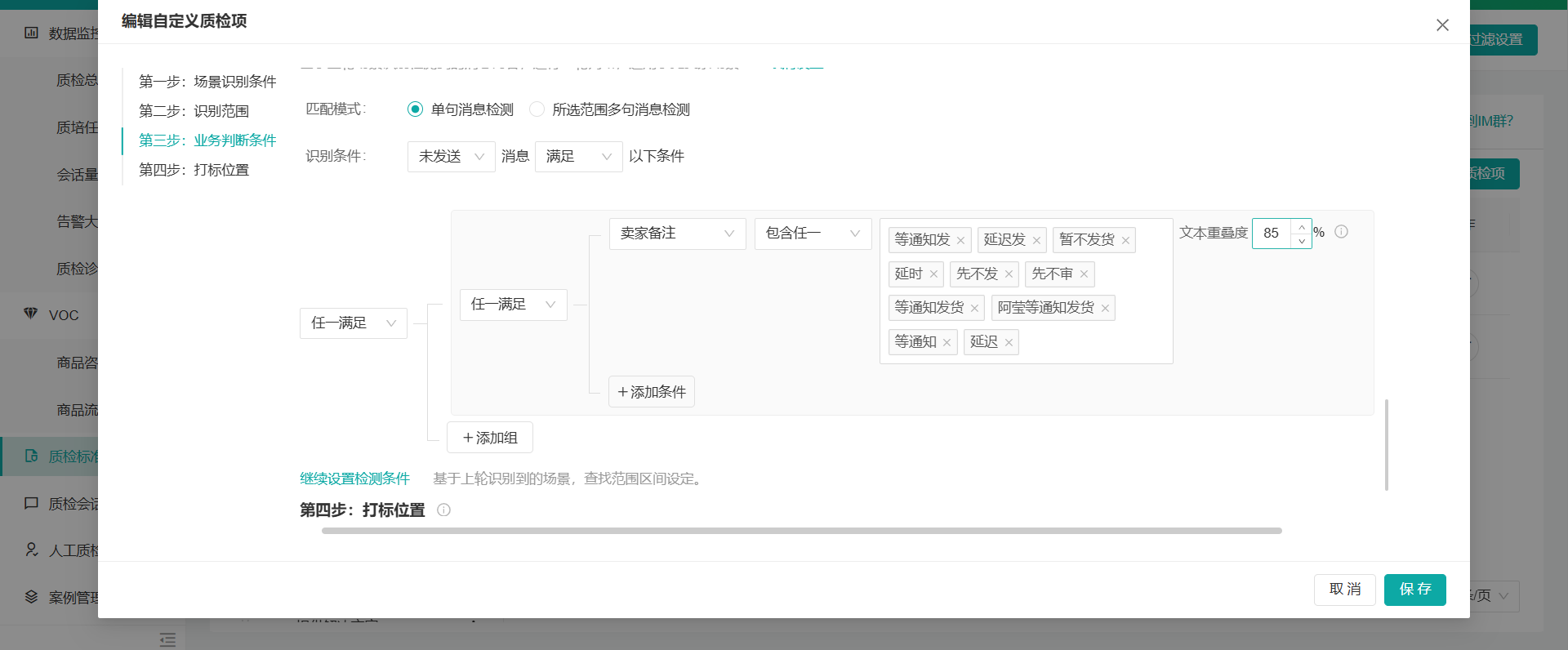Remove the 等通知发货 tag
This screenshot has height=650, width=1568.
974,308
